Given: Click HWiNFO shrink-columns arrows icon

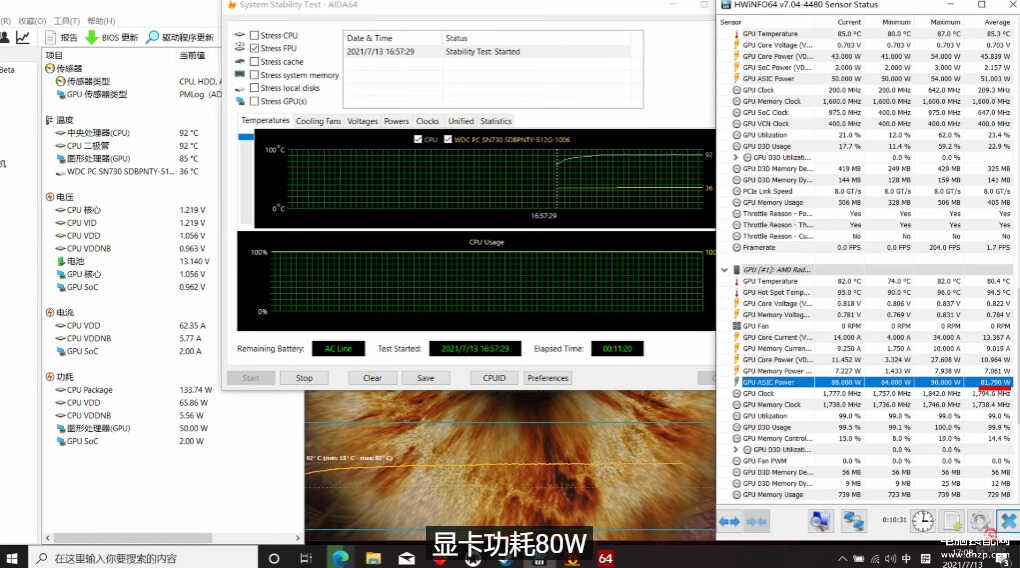Looking at the screenshot, I should click(x=756, y=522).
